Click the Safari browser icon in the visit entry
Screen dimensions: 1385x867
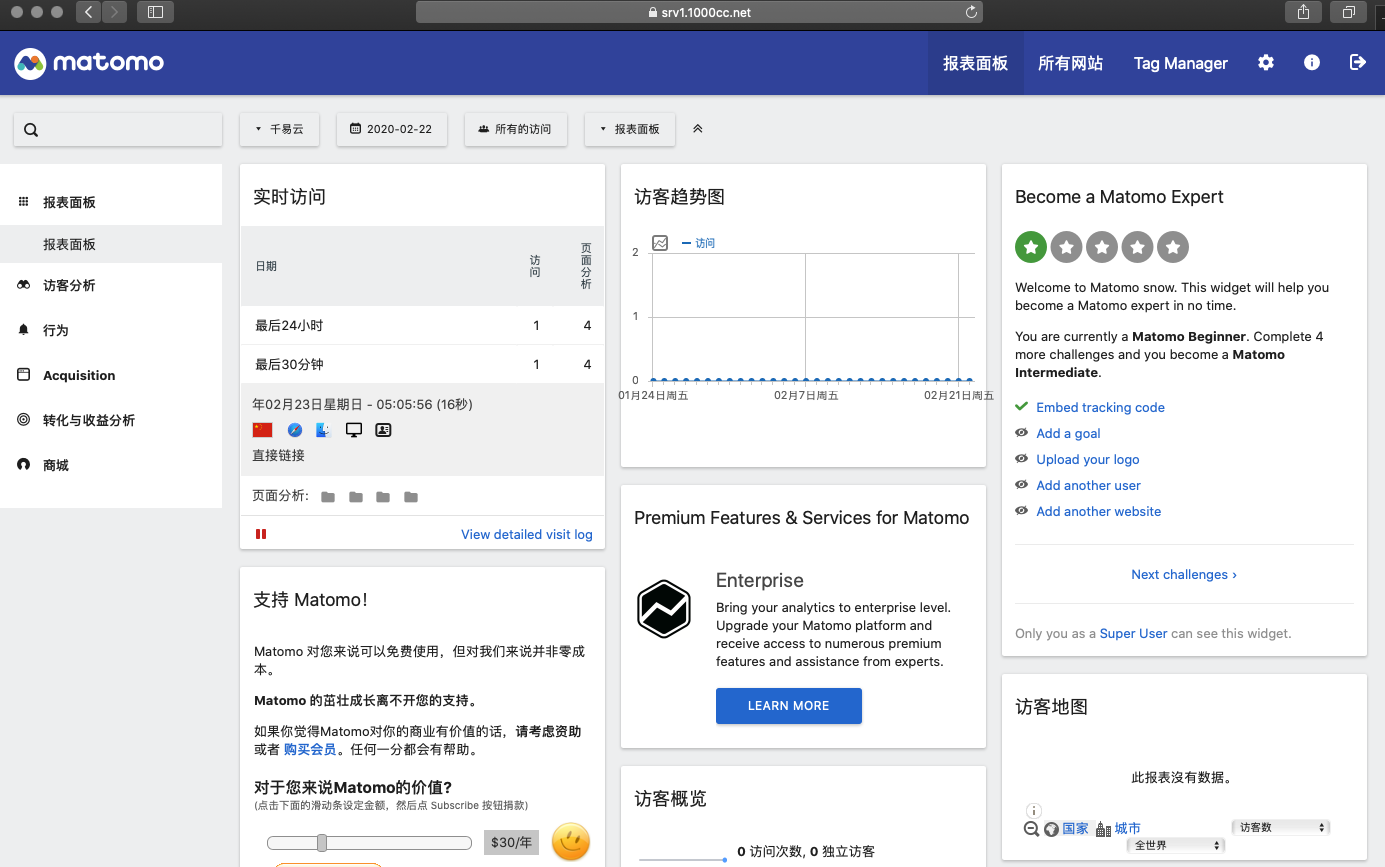[x=295, y=430]
